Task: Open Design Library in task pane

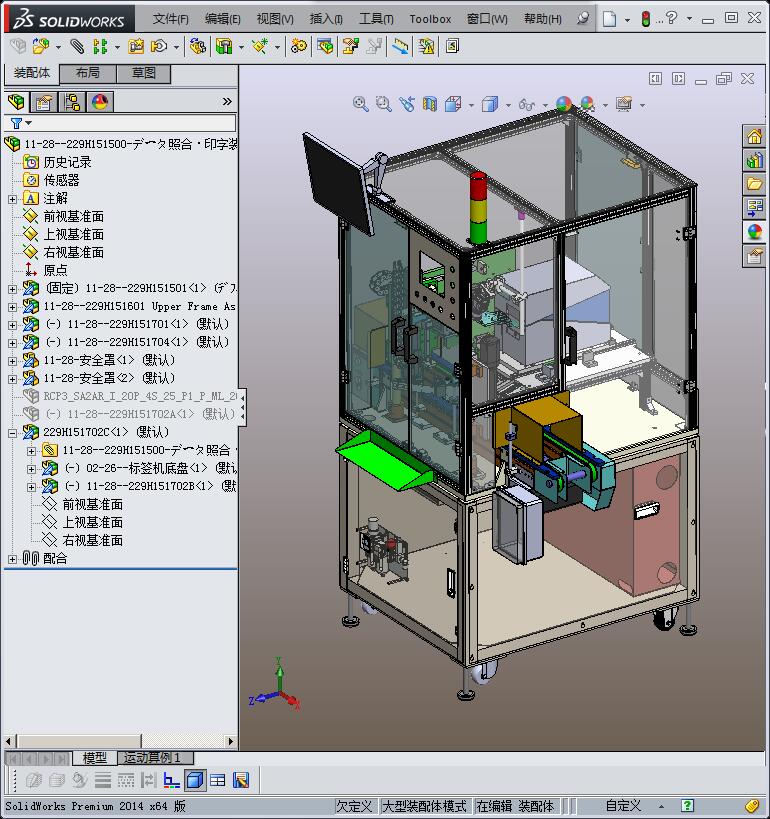Action: click(x=754, y=160)
